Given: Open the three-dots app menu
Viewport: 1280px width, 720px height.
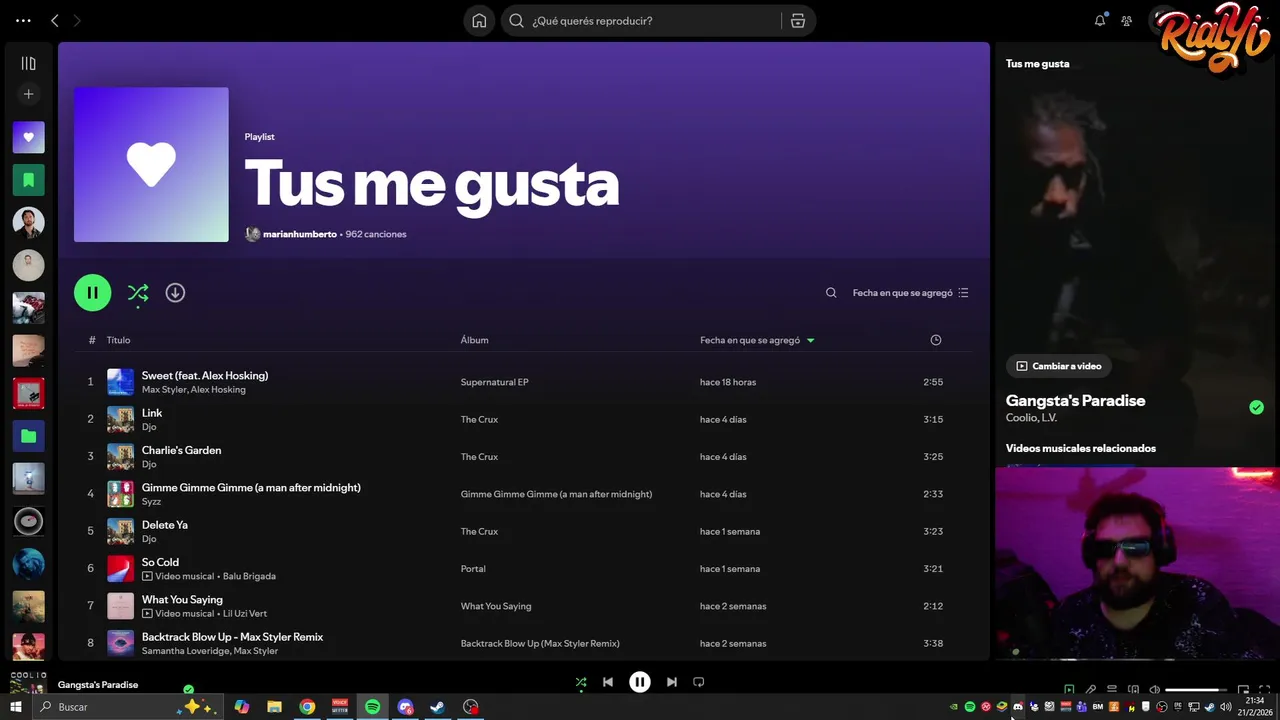Looking at the screenshot, I should coord(23,20).
